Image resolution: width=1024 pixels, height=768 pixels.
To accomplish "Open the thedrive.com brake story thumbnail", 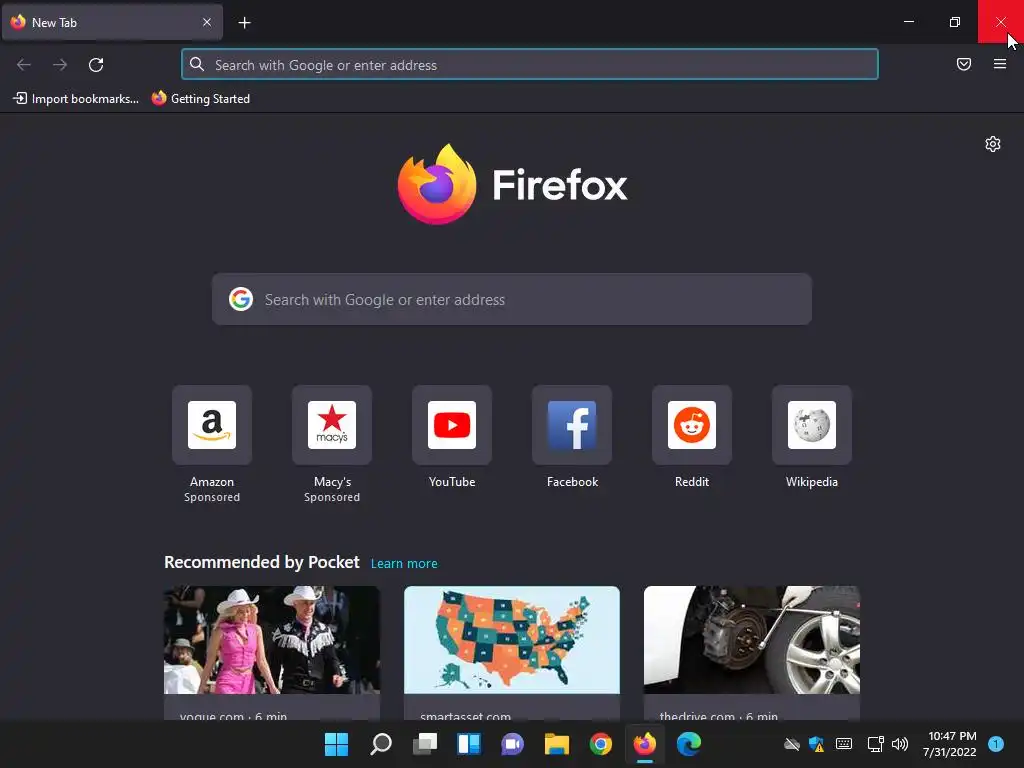I will 752,639.
